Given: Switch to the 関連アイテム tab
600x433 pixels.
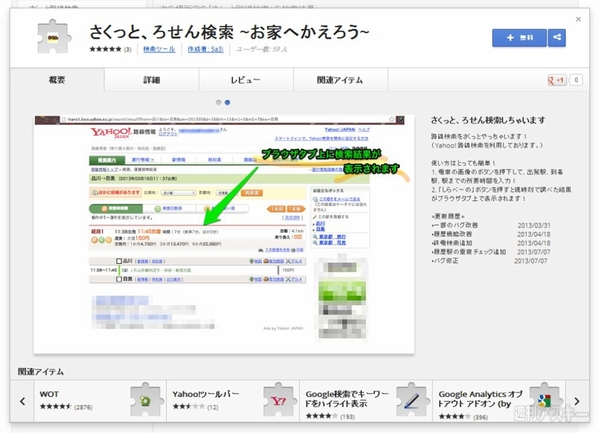Looking at the screenshot, I should coord(340,80).
